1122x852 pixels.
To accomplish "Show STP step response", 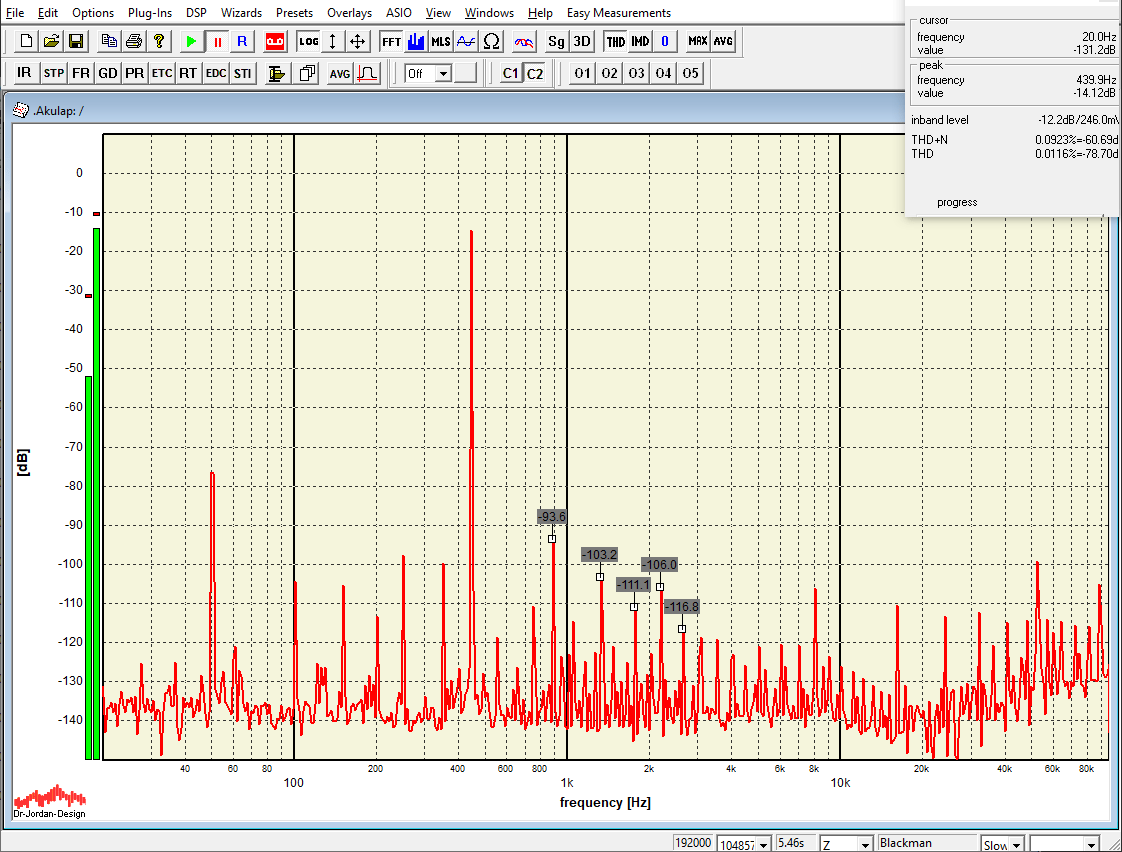I will 54,73.
